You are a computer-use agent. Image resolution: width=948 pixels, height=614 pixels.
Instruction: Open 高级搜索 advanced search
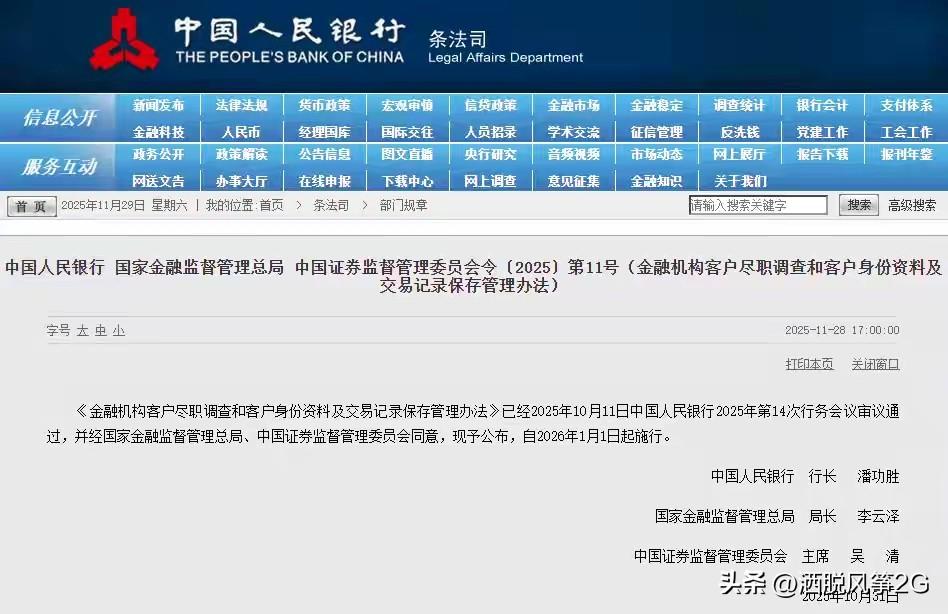click(x=912, y=205)
